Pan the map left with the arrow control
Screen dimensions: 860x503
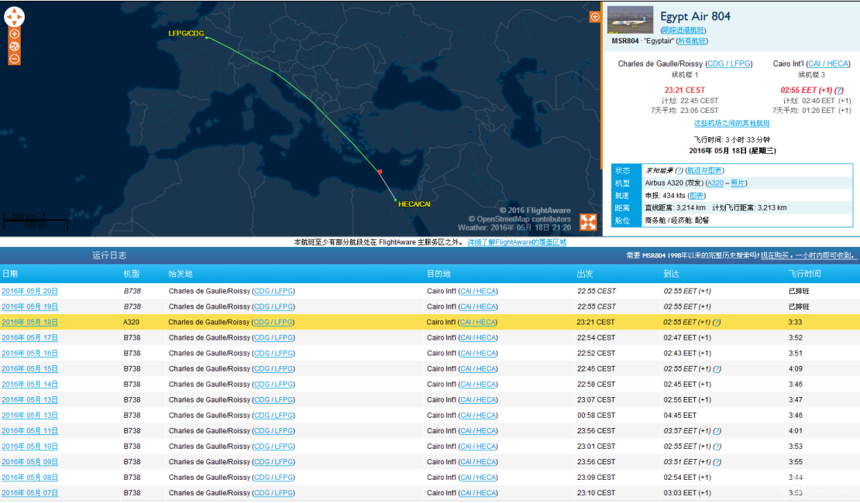point(7,17)
